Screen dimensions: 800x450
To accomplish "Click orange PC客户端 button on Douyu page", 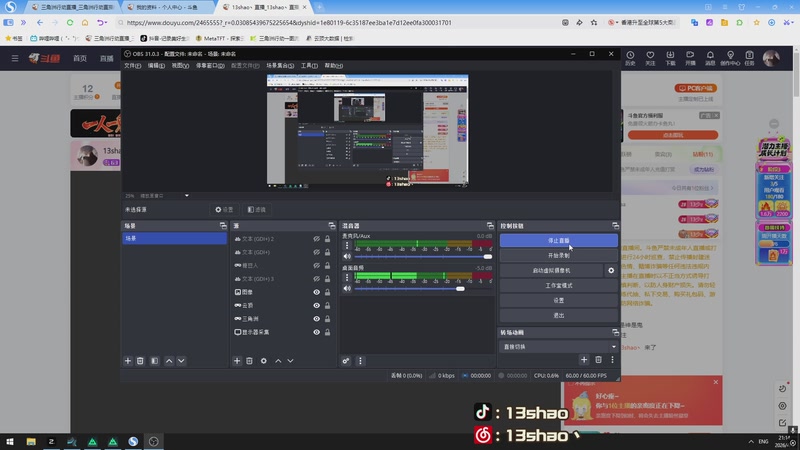I will [695, 88].
